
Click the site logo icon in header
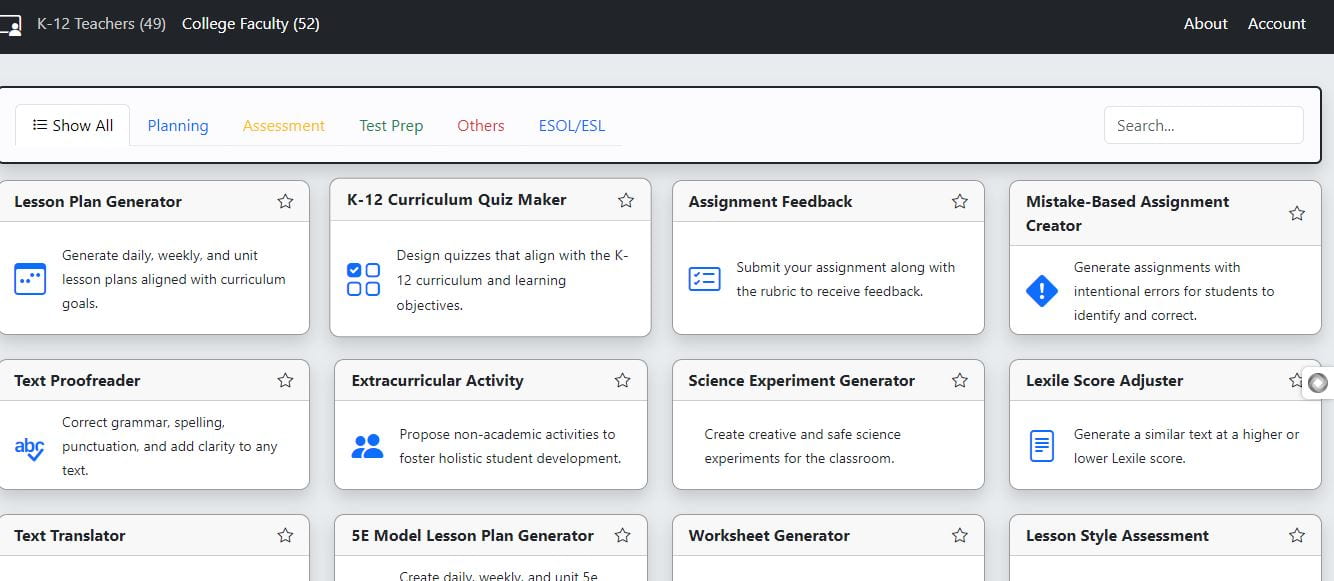click(10, 24)
